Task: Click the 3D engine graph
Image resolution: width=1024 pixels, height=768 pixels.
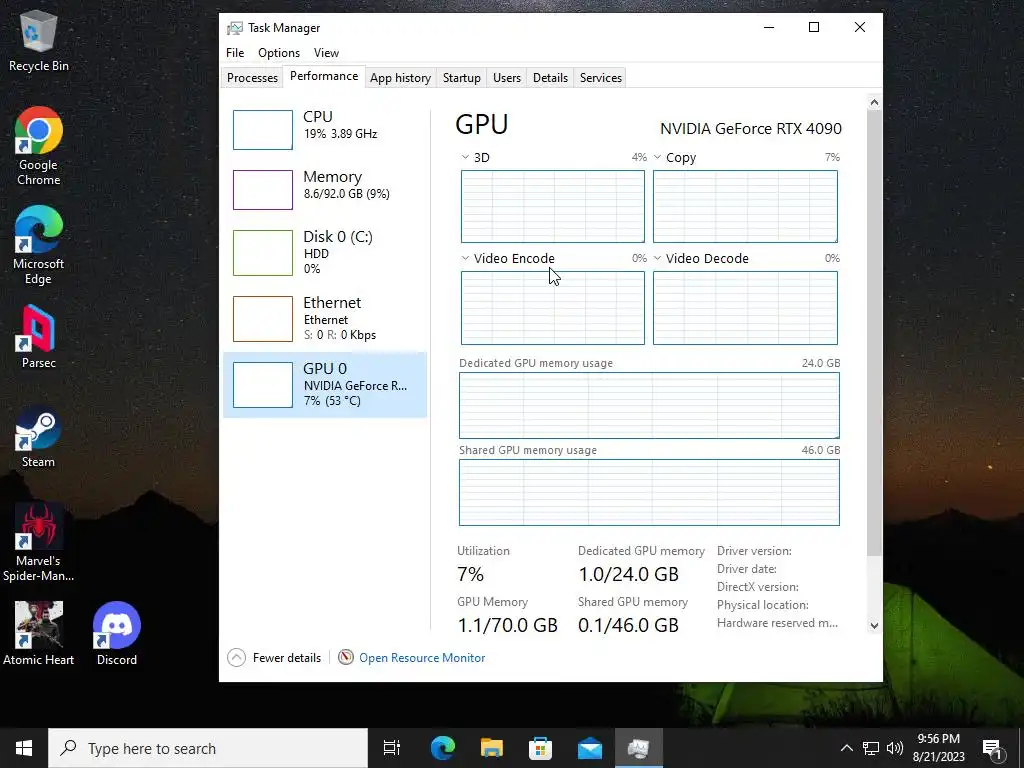Action: click(x=552, y=206)
